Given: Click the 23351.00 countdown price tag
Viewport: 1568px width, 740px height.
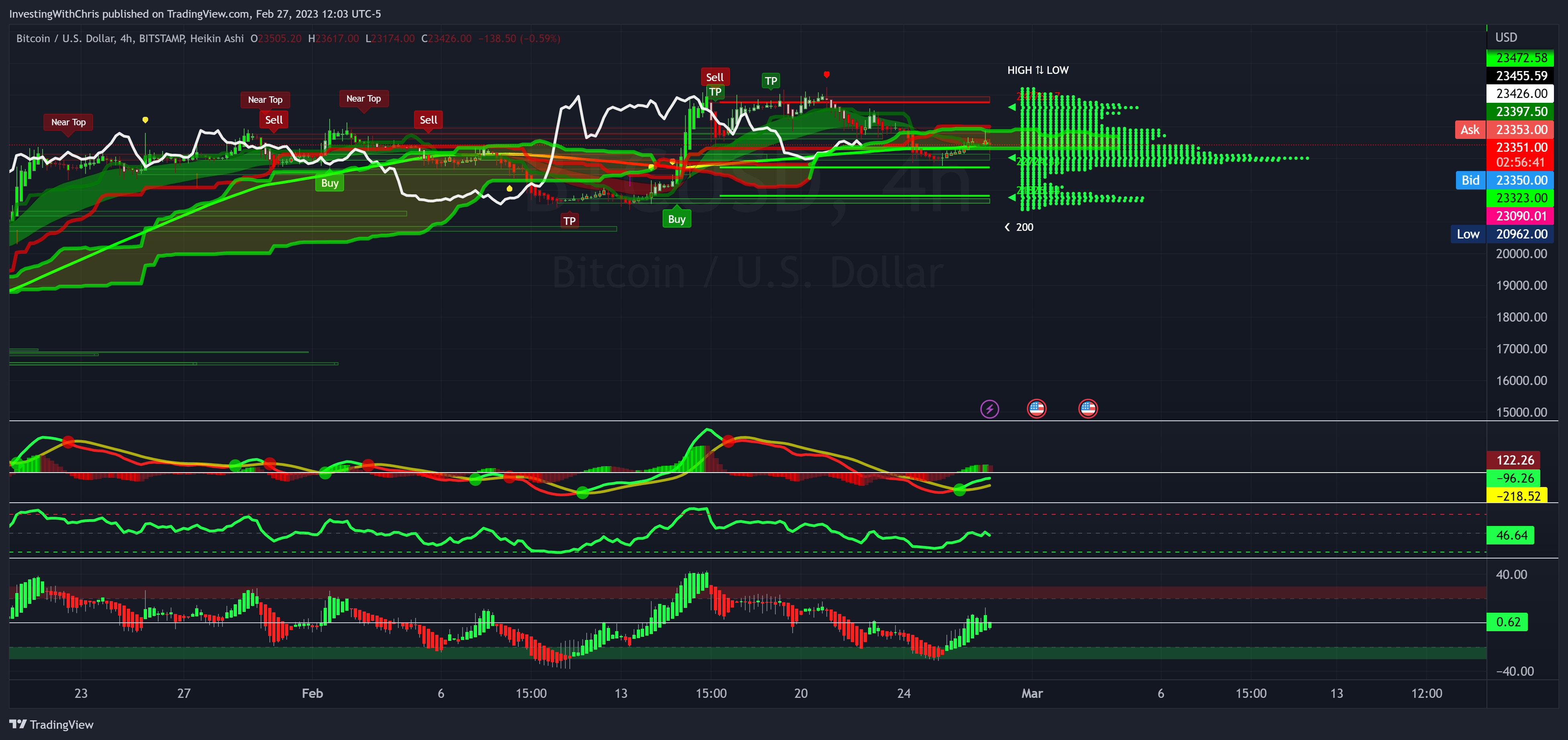Looking at the screenshot, I should pyautogui.click(x=1521, y=155).
